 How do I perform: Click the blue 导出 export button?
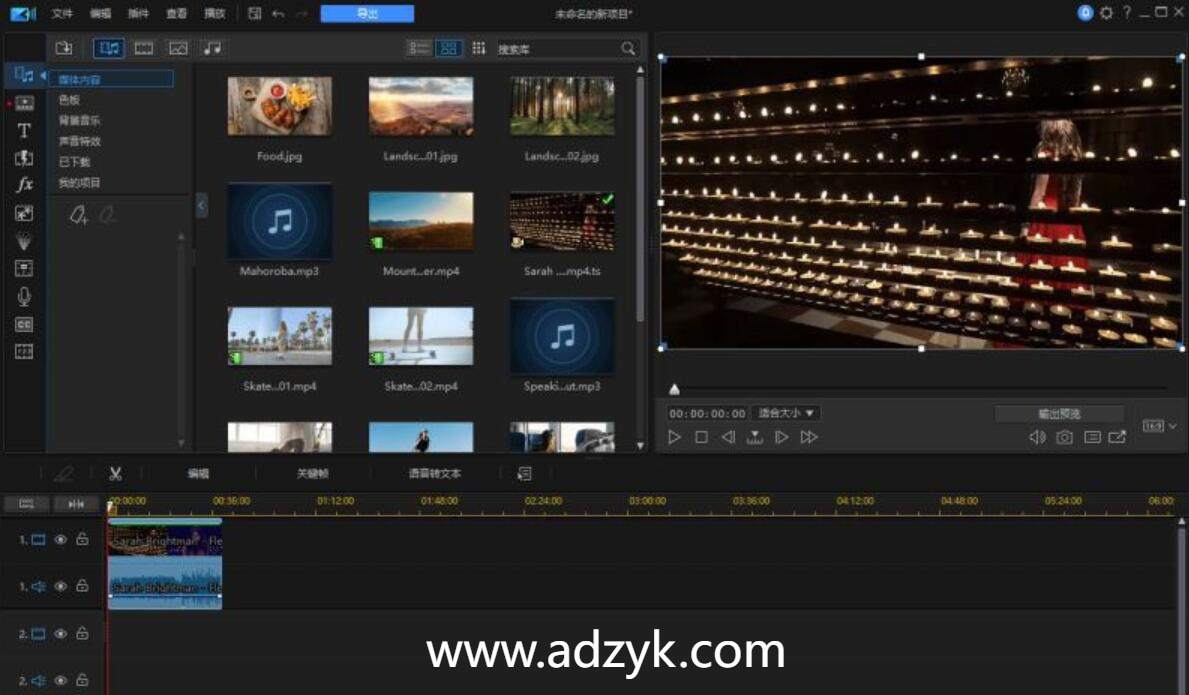(x=367, y=14)
